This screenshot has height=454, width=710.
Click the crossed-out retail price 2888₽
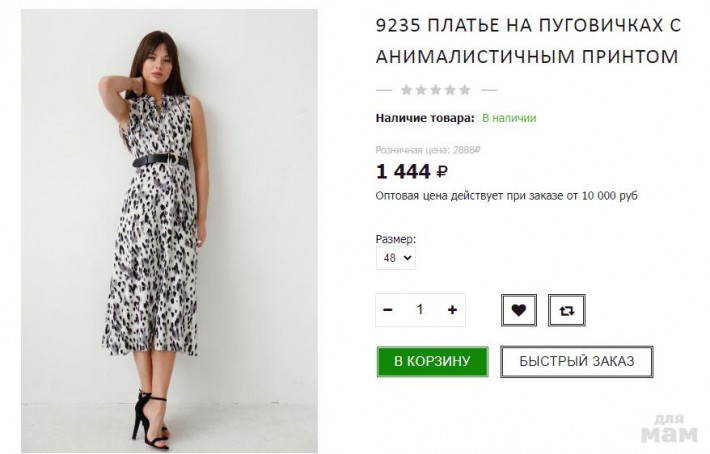tap(466, 149)
